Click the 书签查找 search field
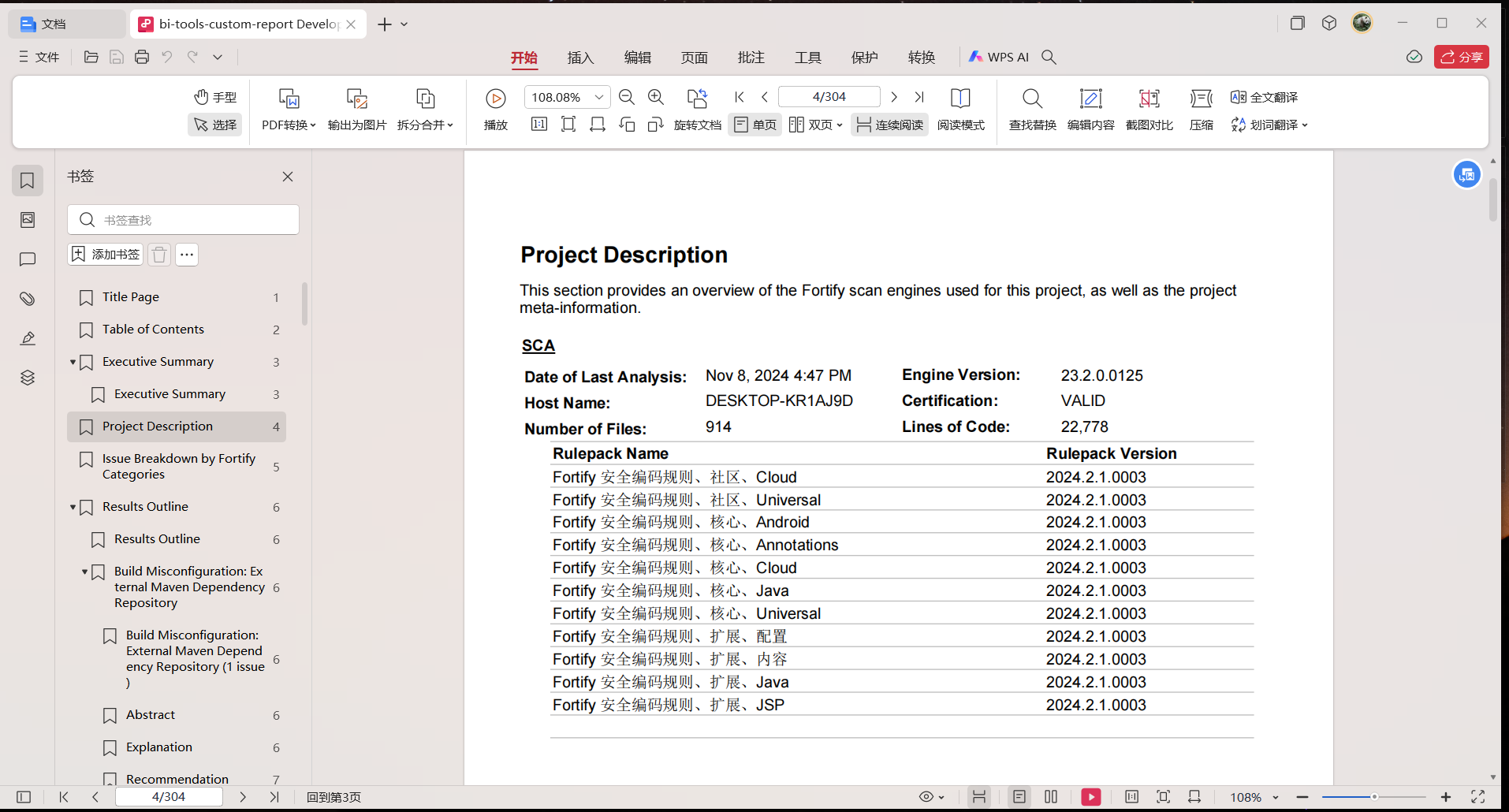1509x812 pixels. [x=183, y=220]
